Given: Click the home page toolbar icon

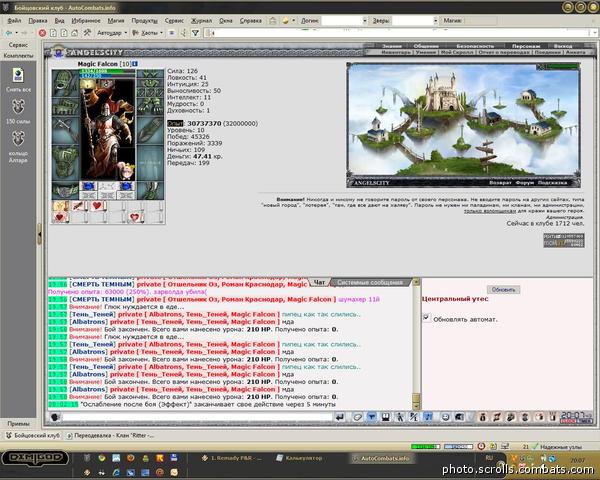Looking at the screenshot, I should [75, 33].
